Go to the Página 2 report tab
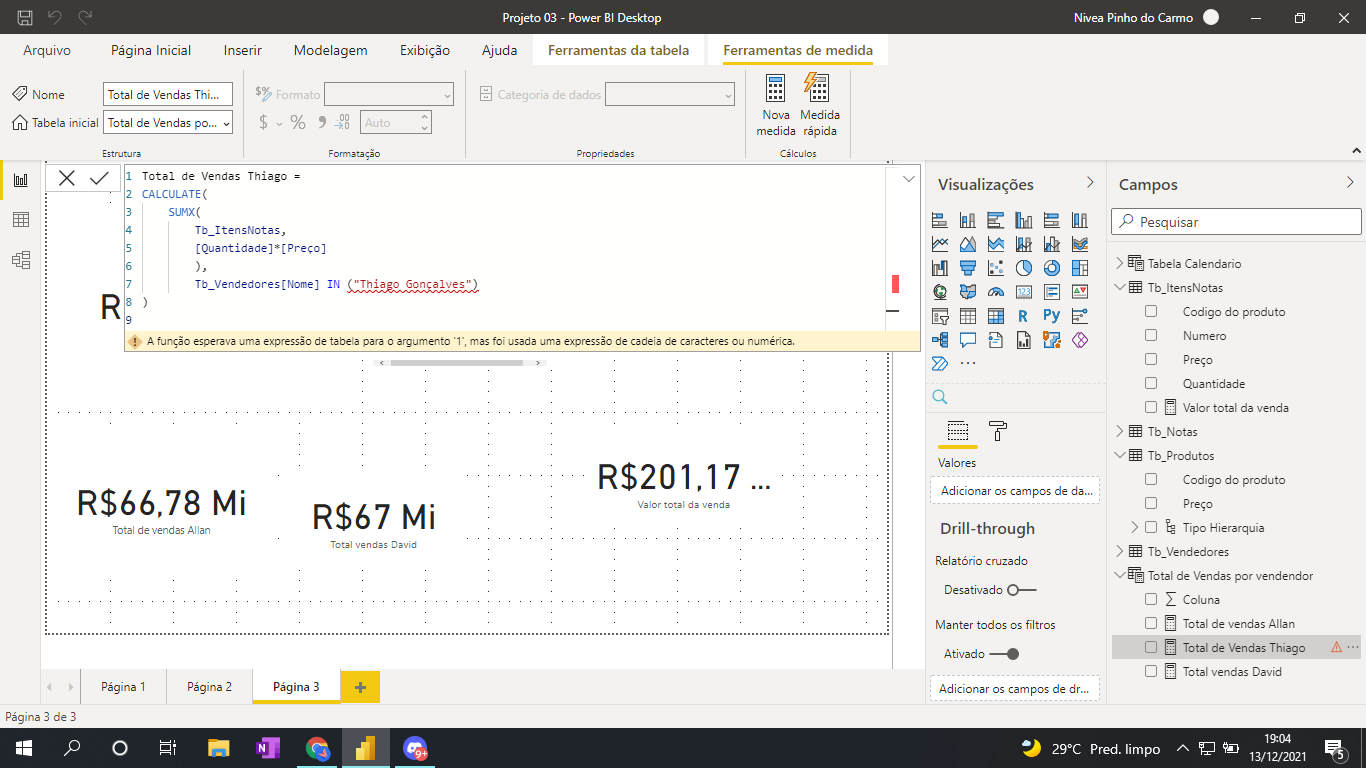This screenshot has width=1366, height=768. (x=209, y=687)
